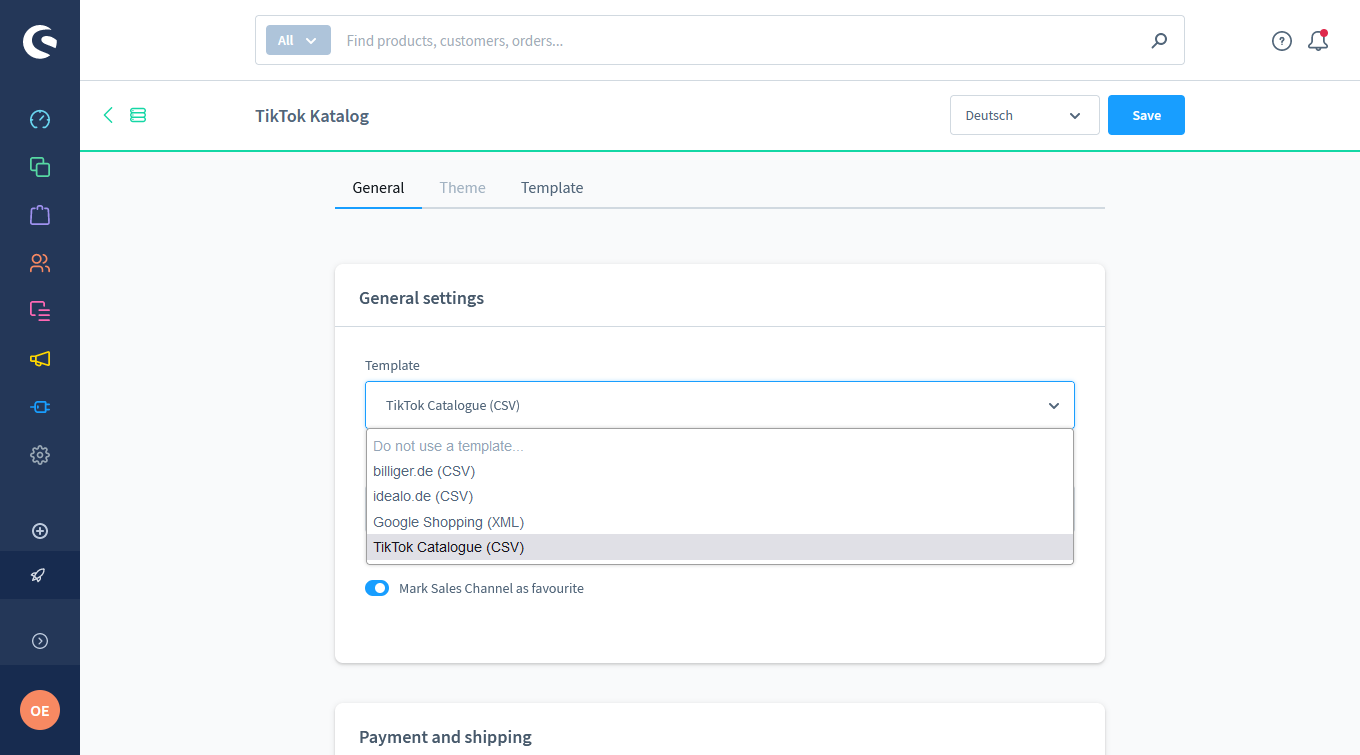Open the Extensions plug icon
The height and width of the screenshot is (755, 1360).
pyautogui.click(x=40, y=407)
